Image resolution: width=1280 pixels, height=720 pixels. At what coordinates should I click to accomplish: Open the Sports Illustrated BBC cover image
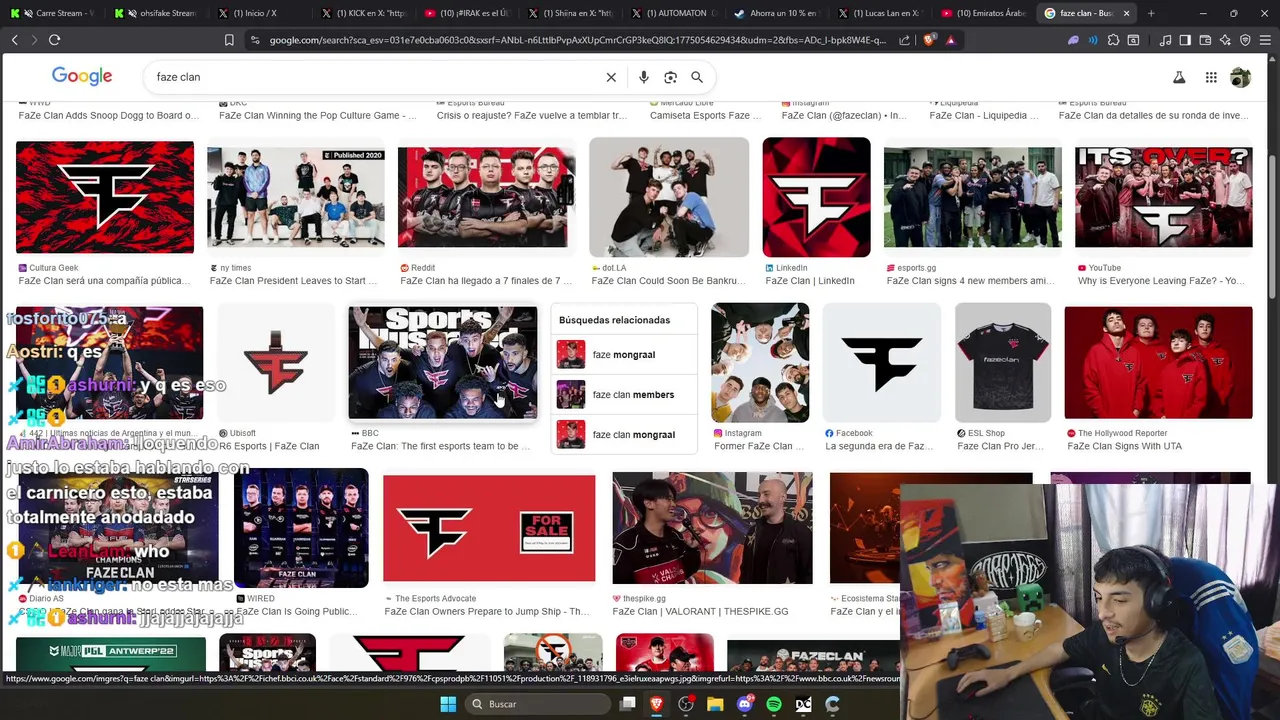(443, 363)
